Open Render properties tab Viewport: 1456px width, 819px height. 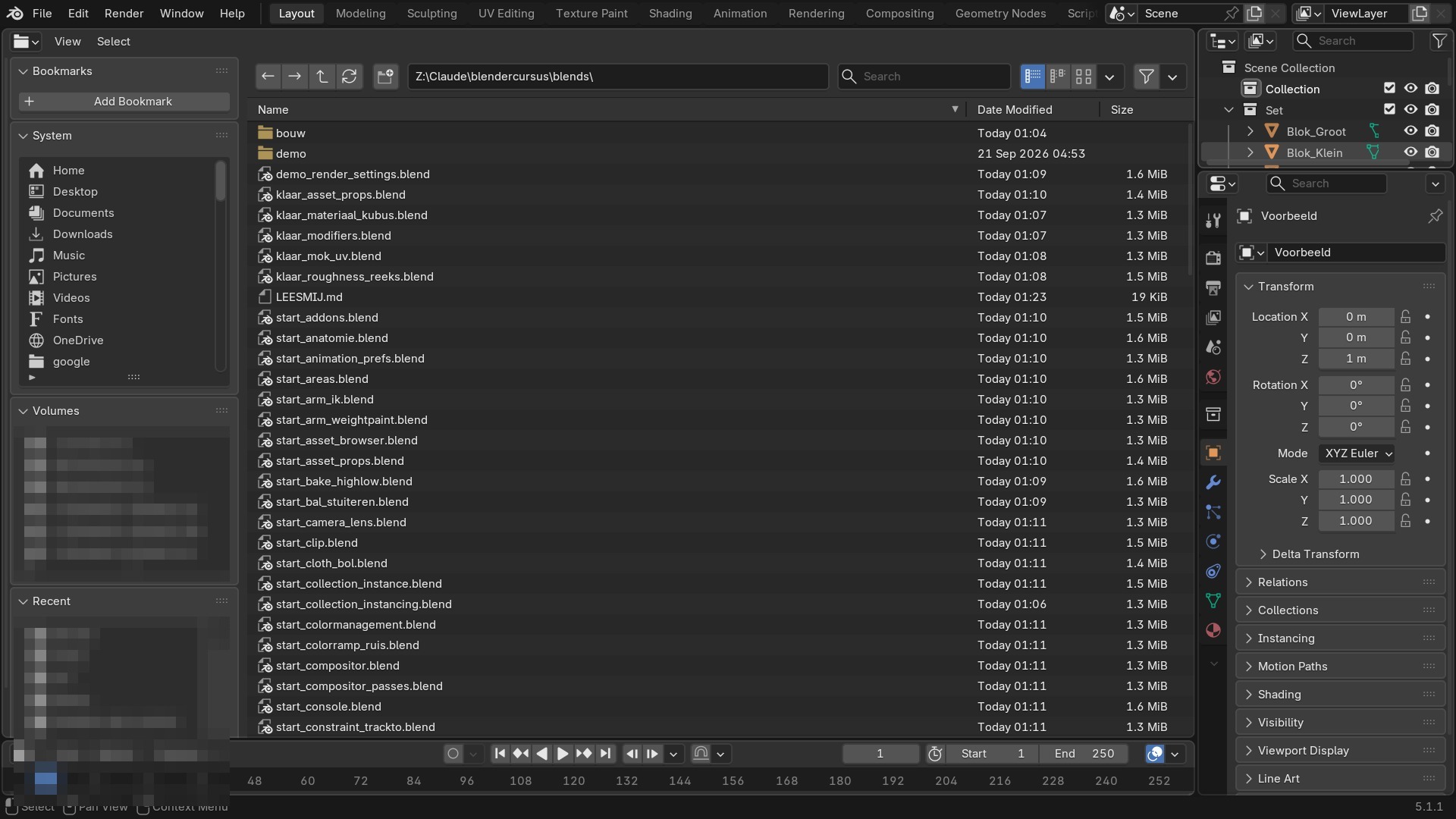pos(1213,258)
